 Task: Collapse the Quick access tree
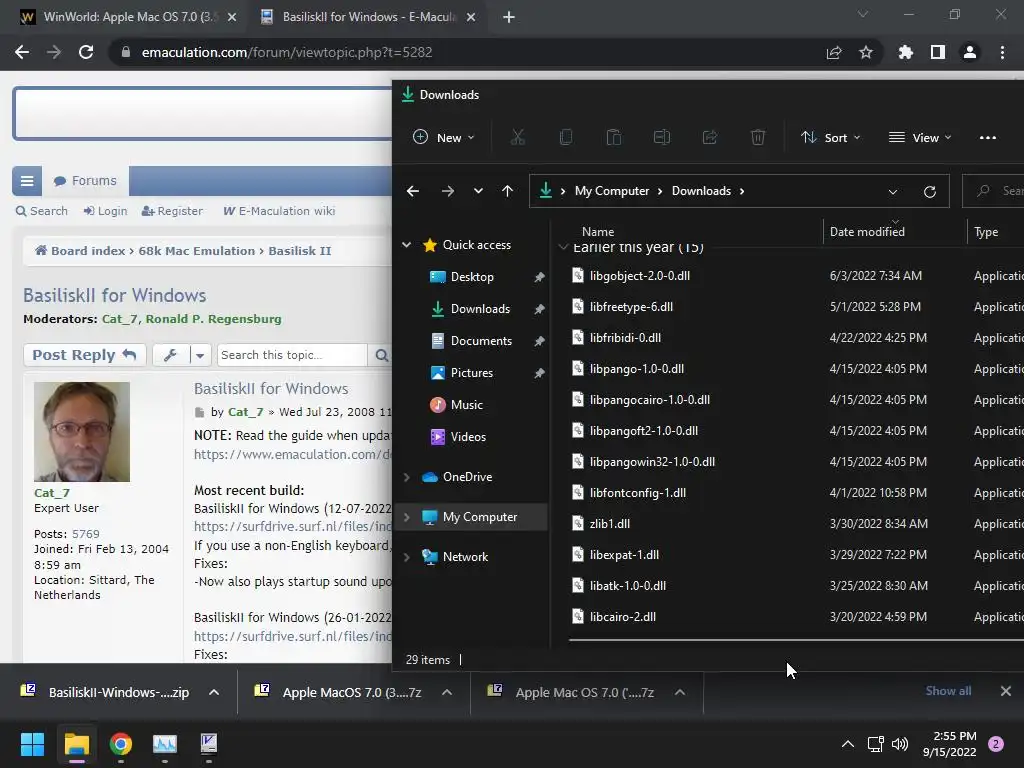click(406, 245)
